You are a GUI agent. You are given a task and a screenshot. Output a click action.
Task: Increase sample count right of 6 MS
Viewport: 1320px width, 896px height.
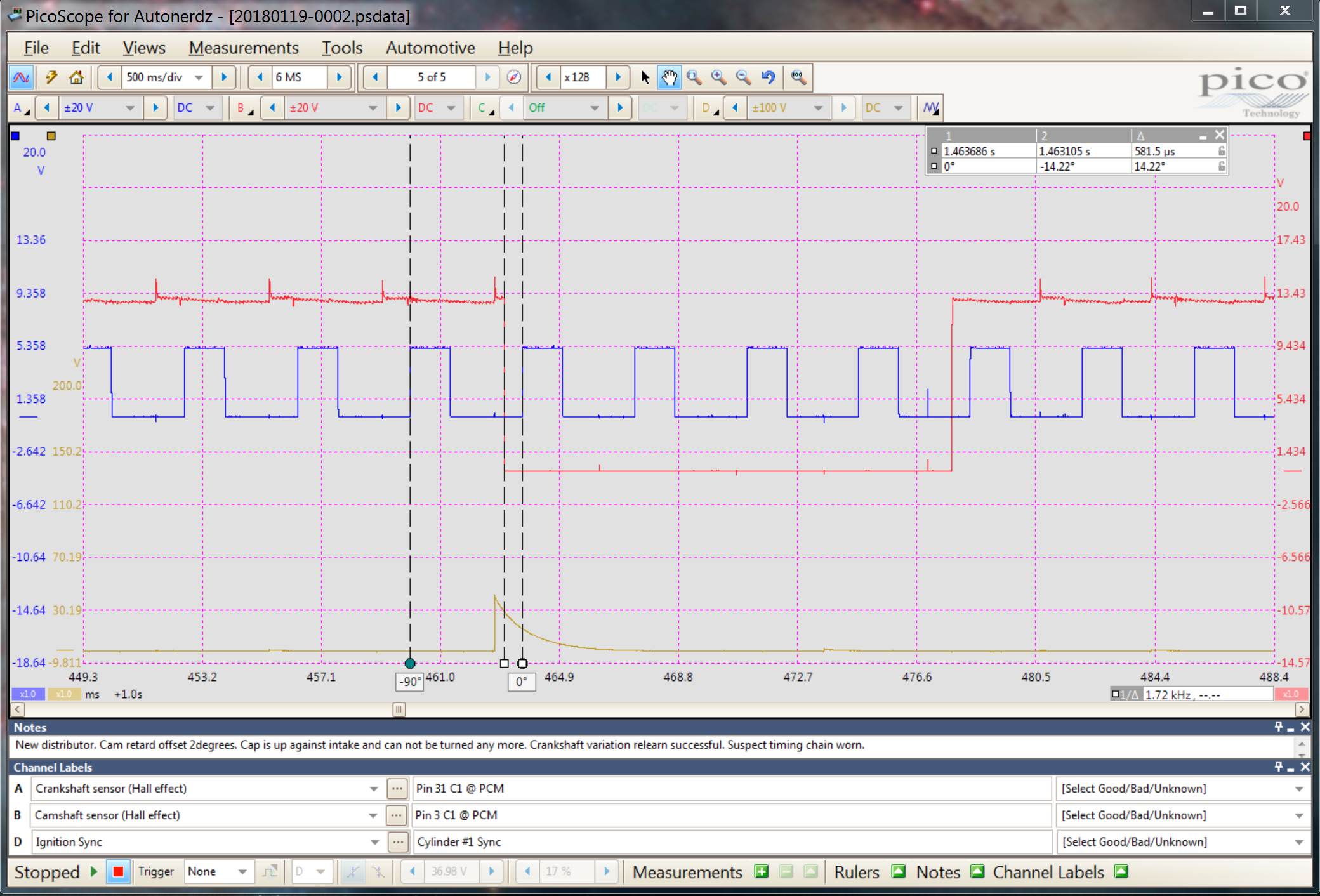coord(340,77)
